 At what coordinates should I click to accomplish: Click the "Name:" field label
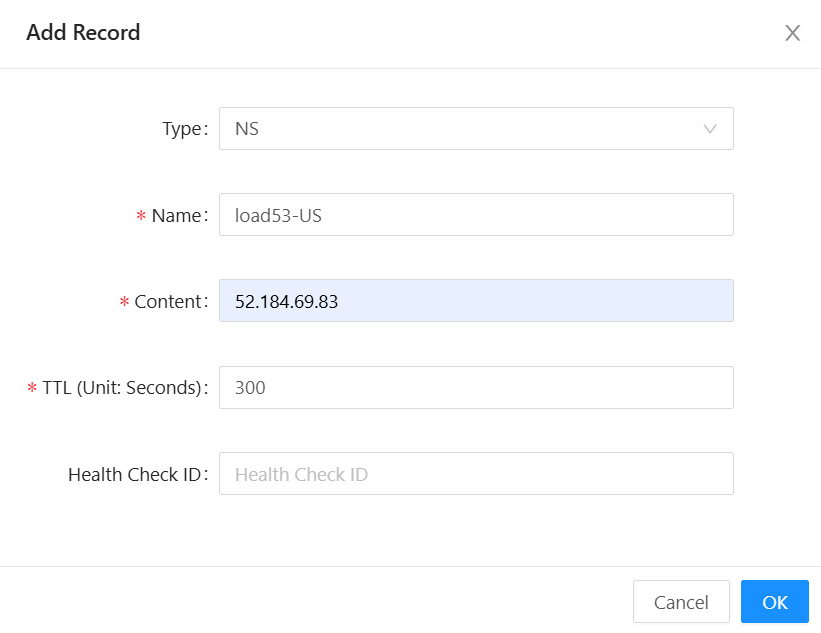point(178,215)
